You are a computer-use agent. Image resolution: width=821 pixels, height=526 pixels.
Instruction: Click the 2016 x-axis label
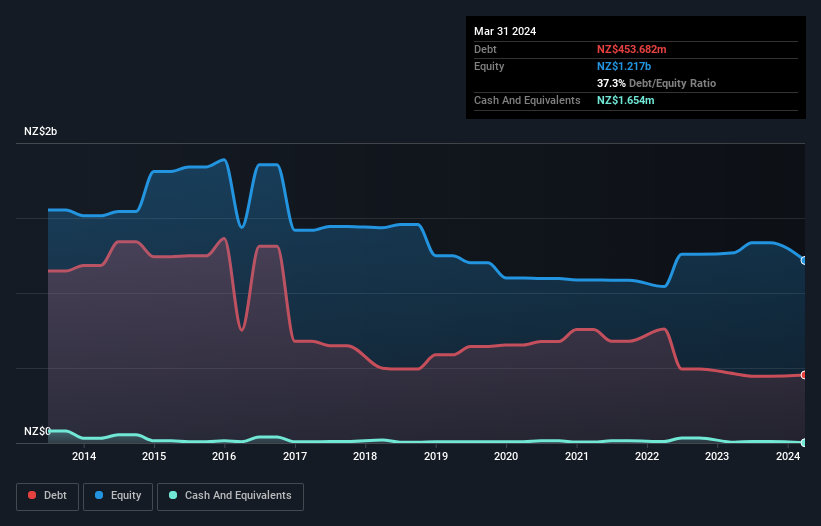224,456
